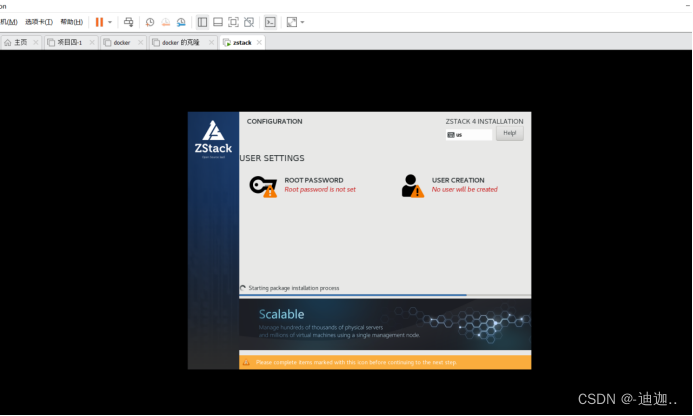This screenshot has width=693, height=416.
Task: Open the 帮助(H) menu
Action: pyautogui.click(x=72, y=22)
